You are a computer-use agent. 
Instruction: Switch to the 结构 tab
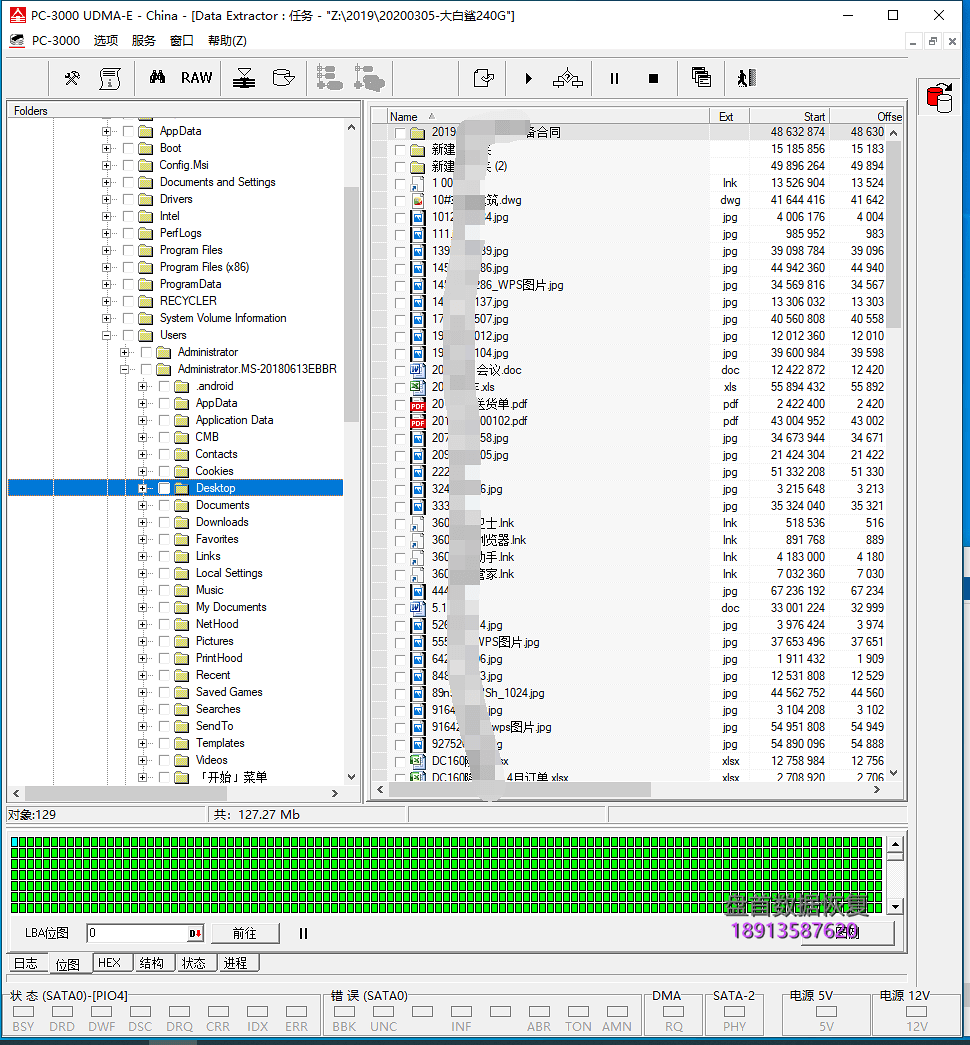[152, 963]
